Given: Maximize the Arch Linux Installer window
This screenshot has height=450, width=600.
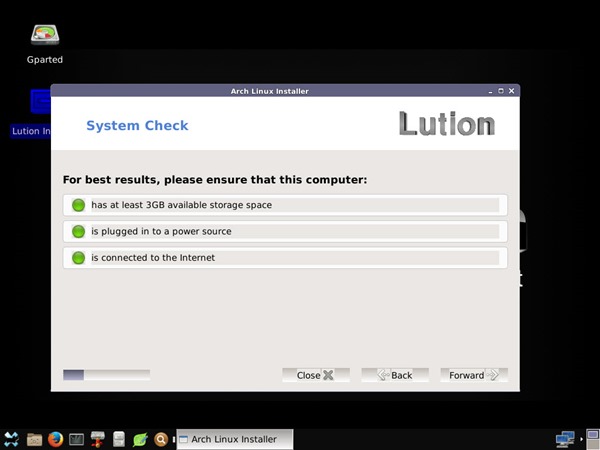Looking at the screenshot, I should tap(501, 91).
